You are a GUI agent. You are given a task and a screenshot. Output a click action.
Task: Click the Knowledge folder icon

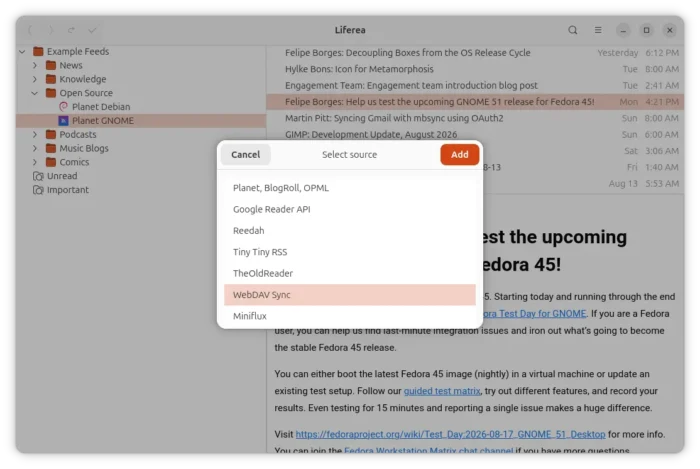pyautogui.click(x=51, y=79)
